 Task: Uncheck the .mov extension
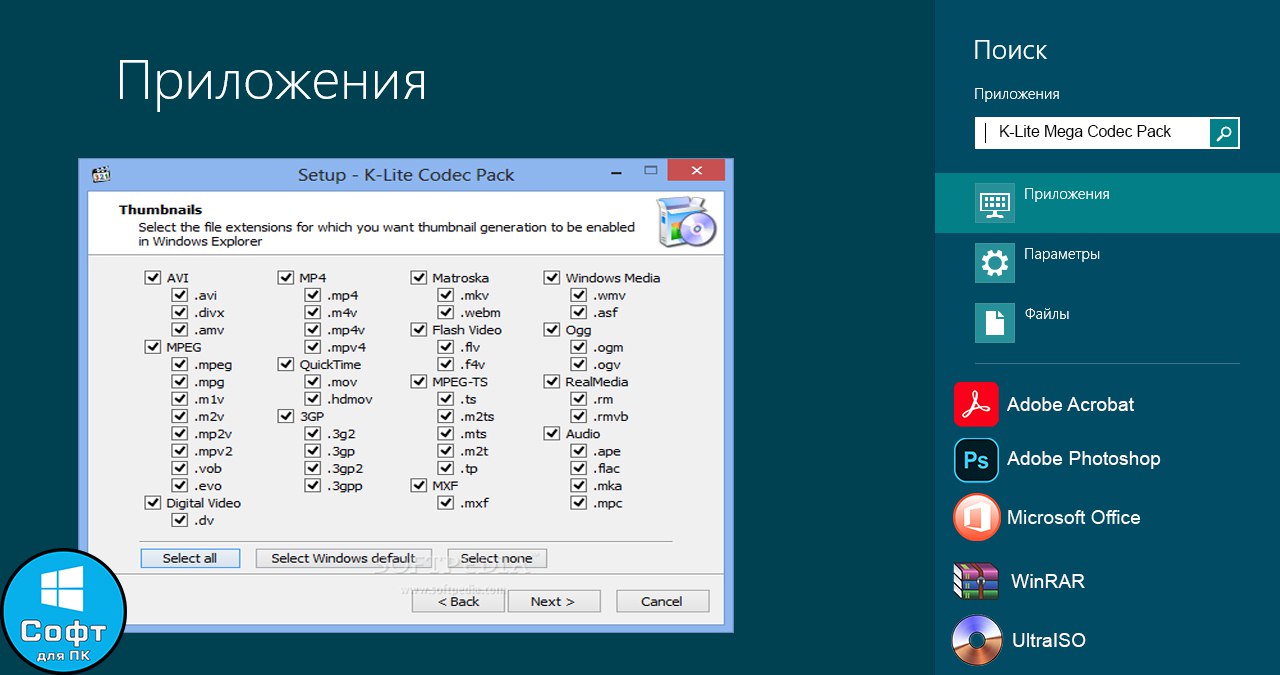pos(312,381)
